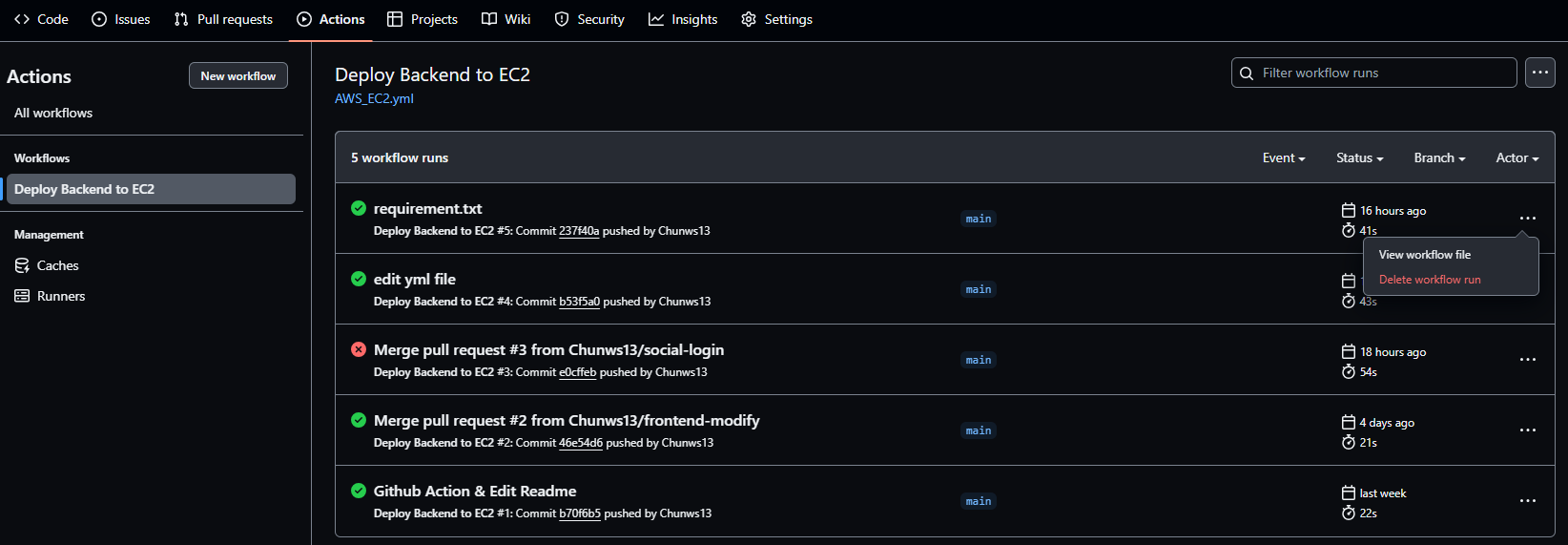Click success check icon for edit yml file run

(359, 279)
